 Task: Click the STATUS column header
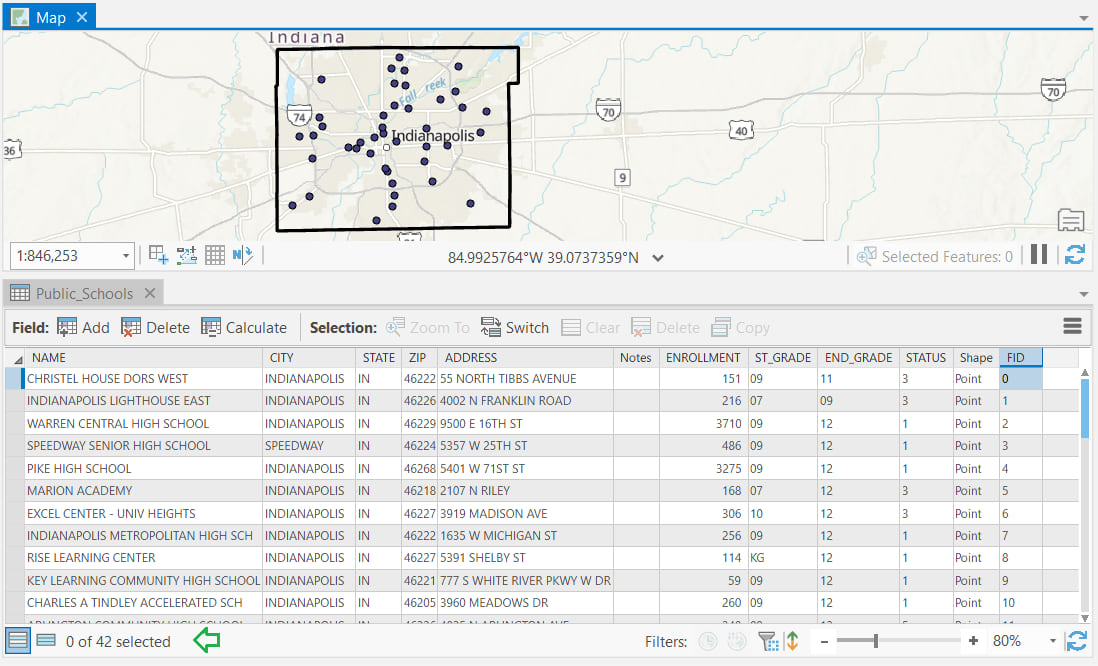pos(925,358)
